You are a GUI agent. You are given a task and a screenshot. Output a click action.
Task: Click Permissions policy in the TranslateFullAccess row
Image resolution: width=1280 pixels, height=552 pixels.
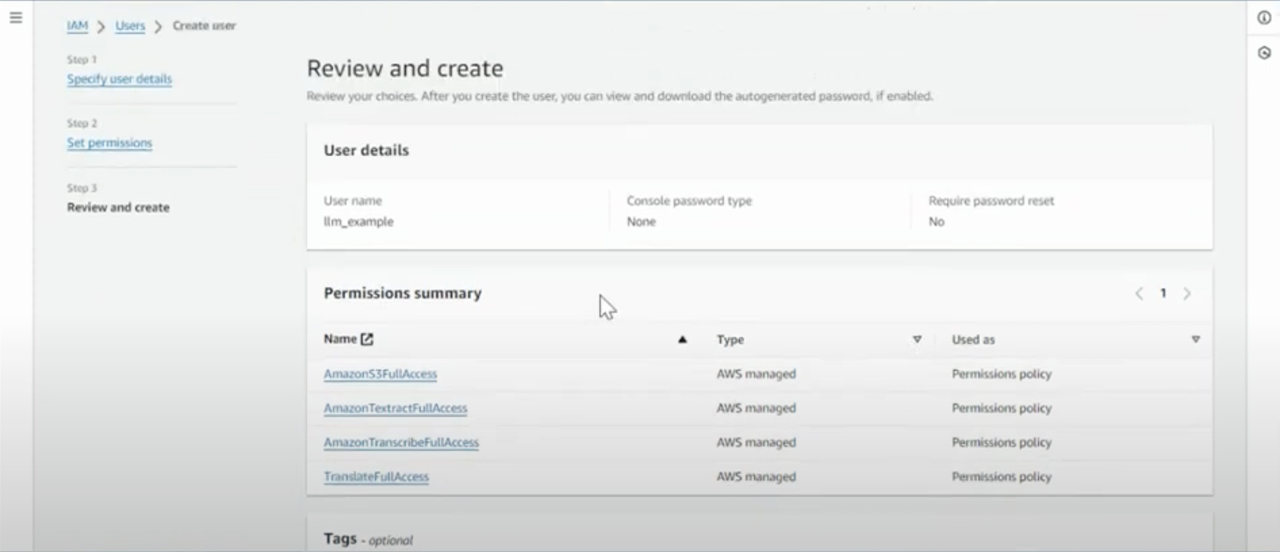pyautogui.click(x=1001, y=477)
